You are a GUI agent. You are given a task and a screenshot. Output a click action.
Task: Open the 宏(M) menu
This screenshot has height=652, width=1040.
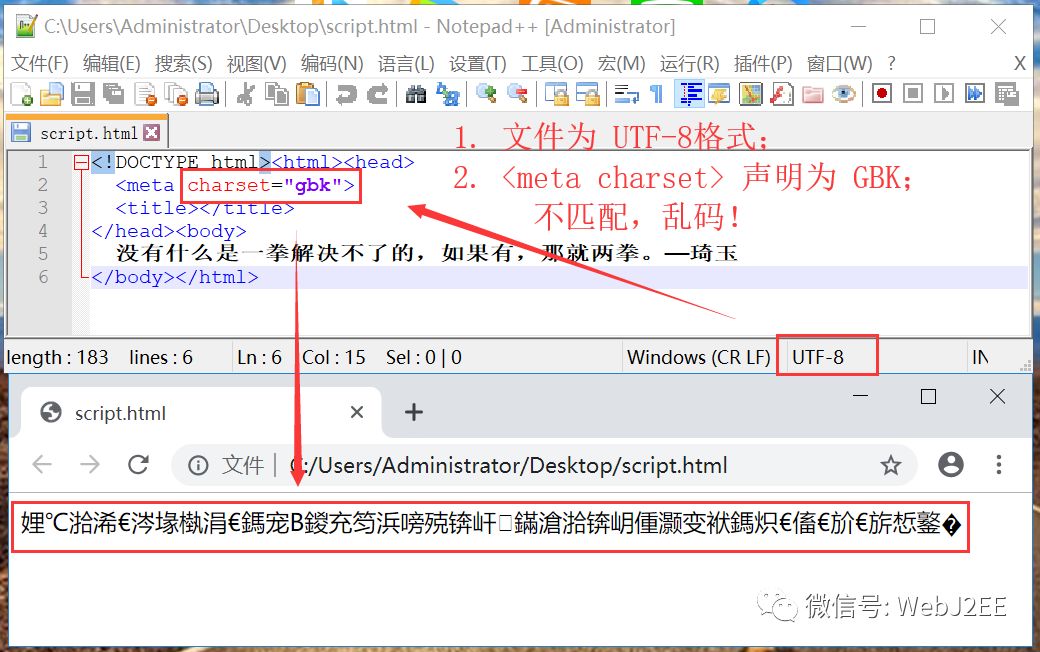[621, 64]
